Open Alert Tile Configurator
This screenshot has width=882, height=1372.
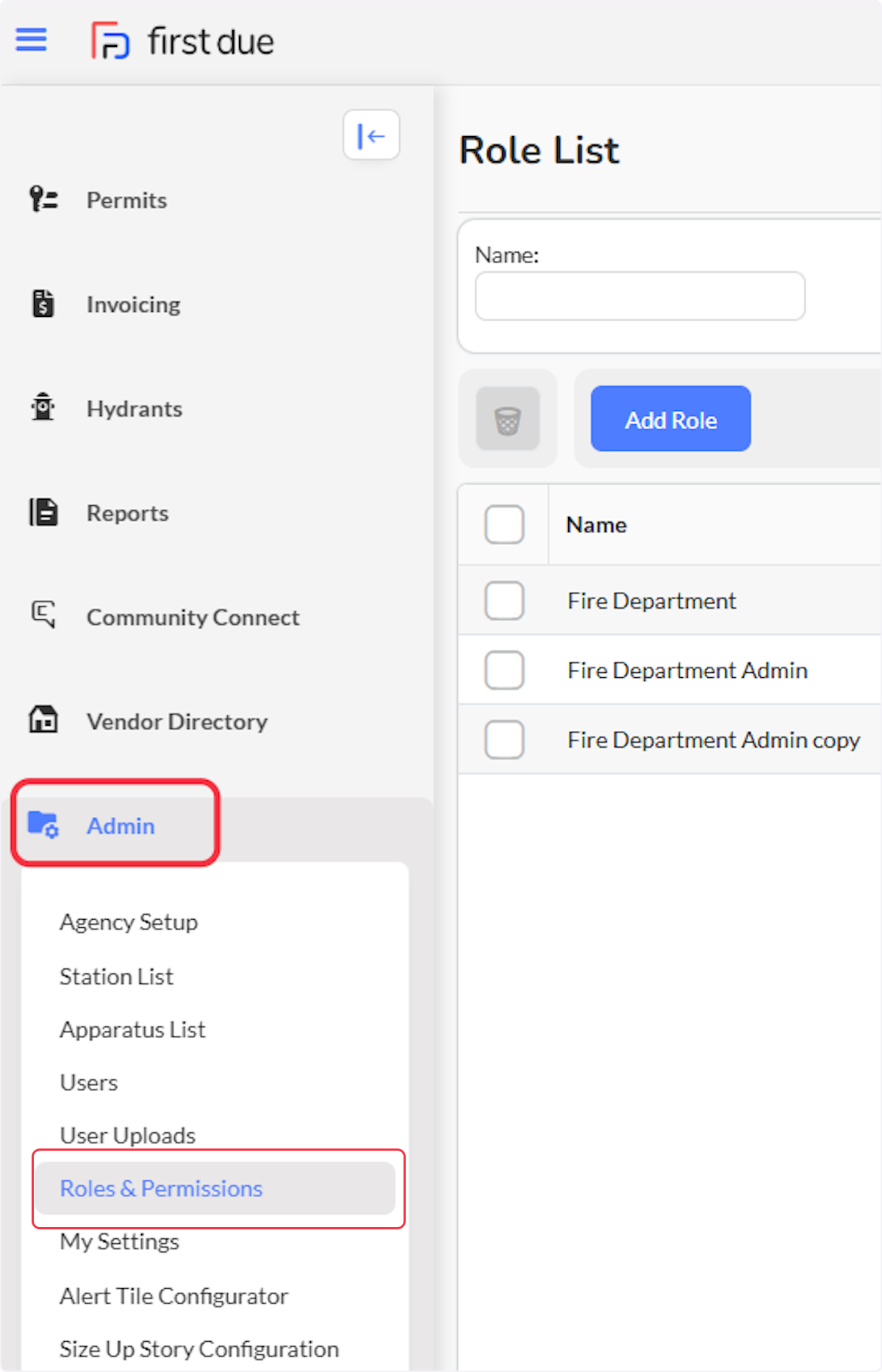173,1296
